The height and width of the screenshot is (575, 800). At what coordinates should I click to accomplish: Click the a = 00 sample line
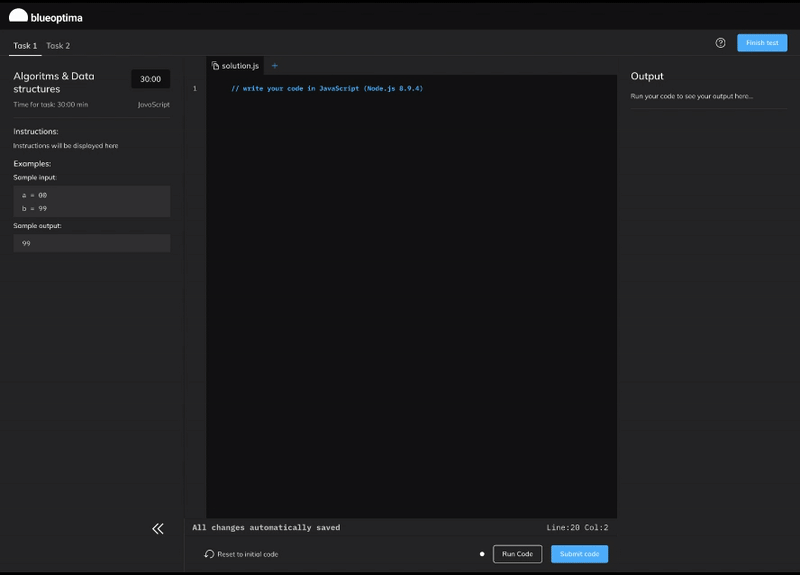tap(34, 195)
